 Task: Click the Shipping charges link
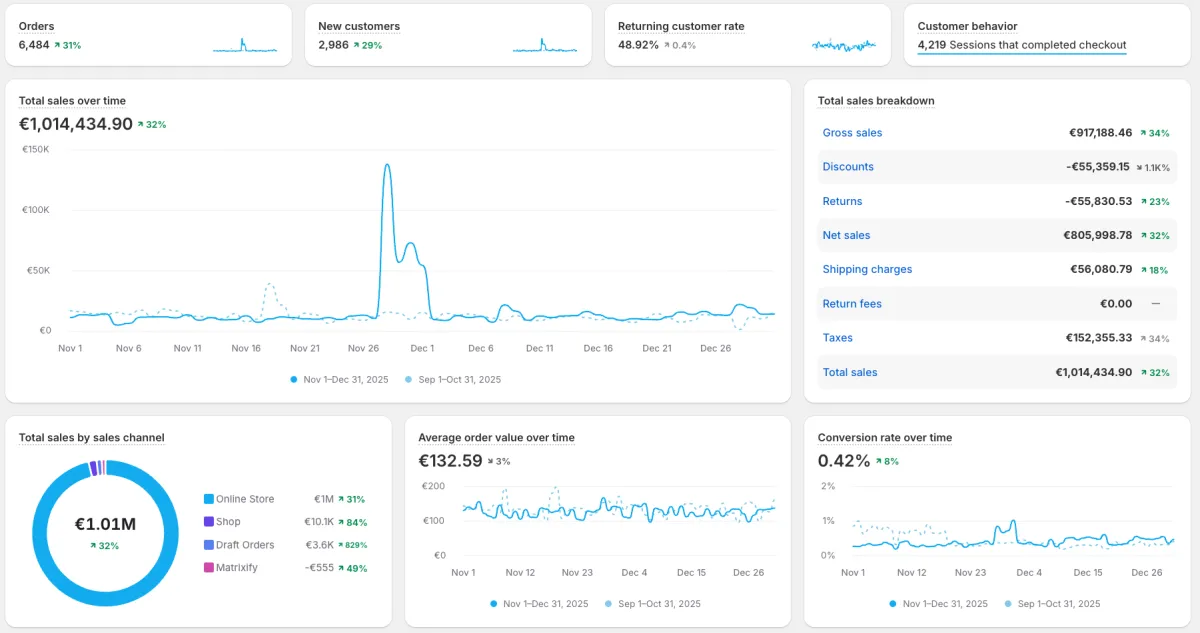(x=867, y=269)
